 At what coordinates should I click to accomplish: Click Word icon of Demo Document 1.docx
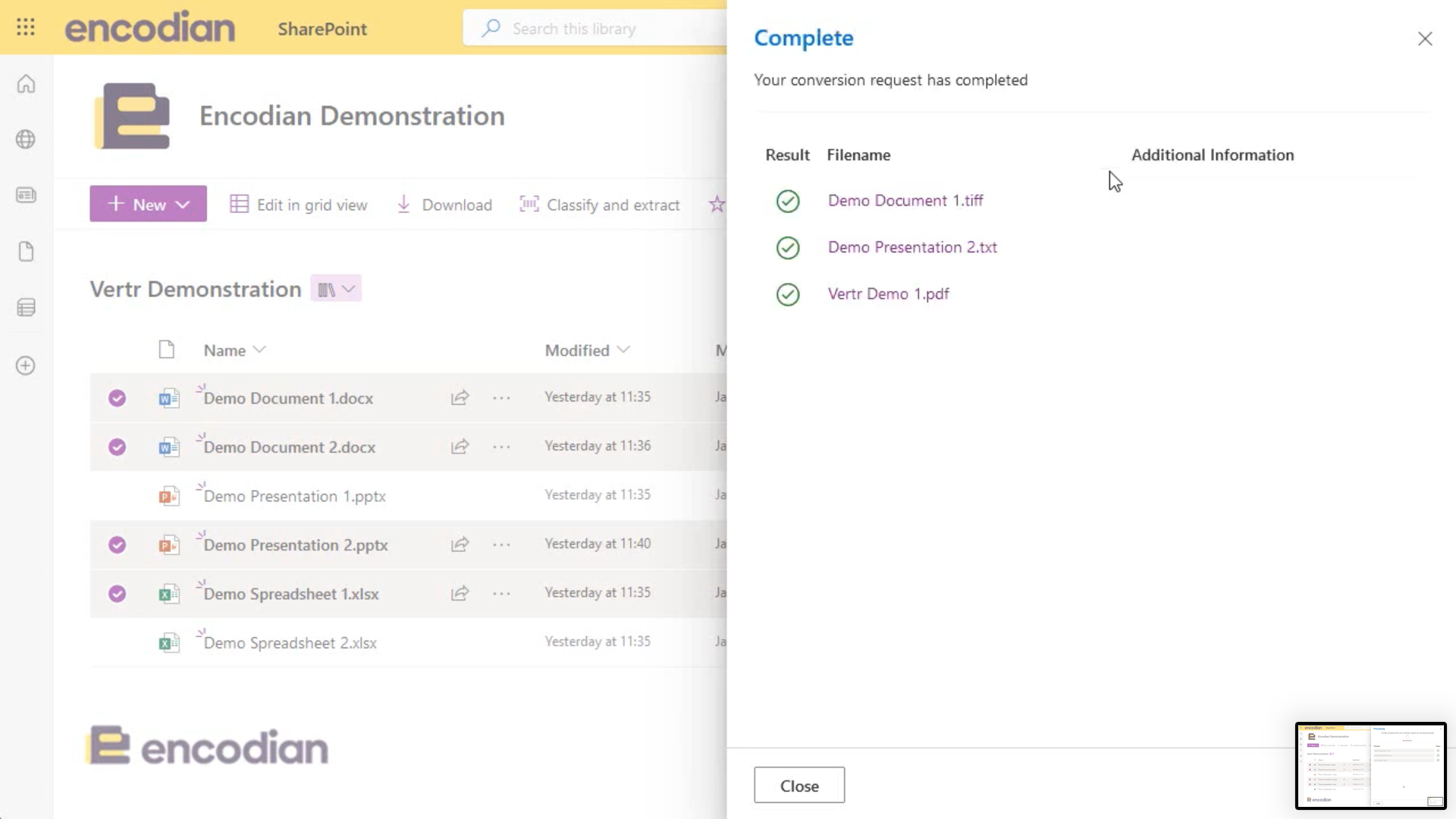(x=168, y=398)
